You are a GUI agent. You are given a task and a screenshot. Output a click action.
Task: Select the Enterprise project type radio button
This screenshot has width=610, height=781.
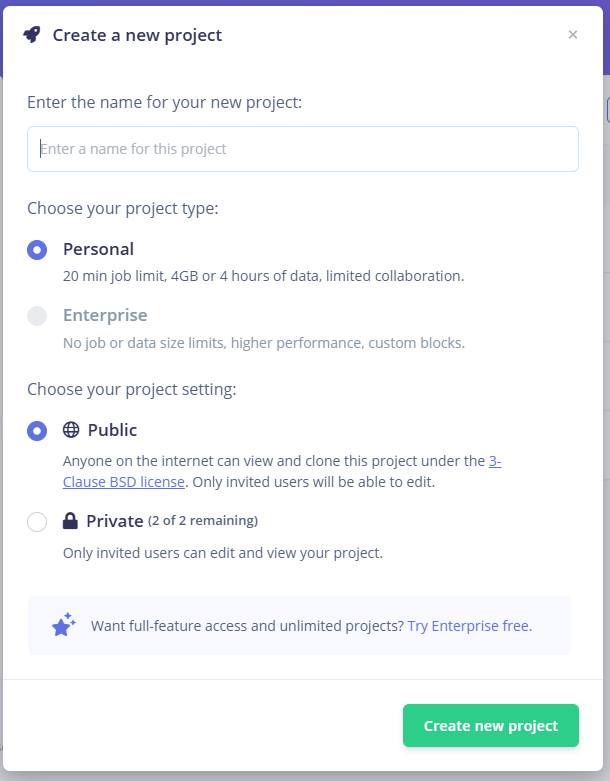pyautogui.click(x=37, y=316)
